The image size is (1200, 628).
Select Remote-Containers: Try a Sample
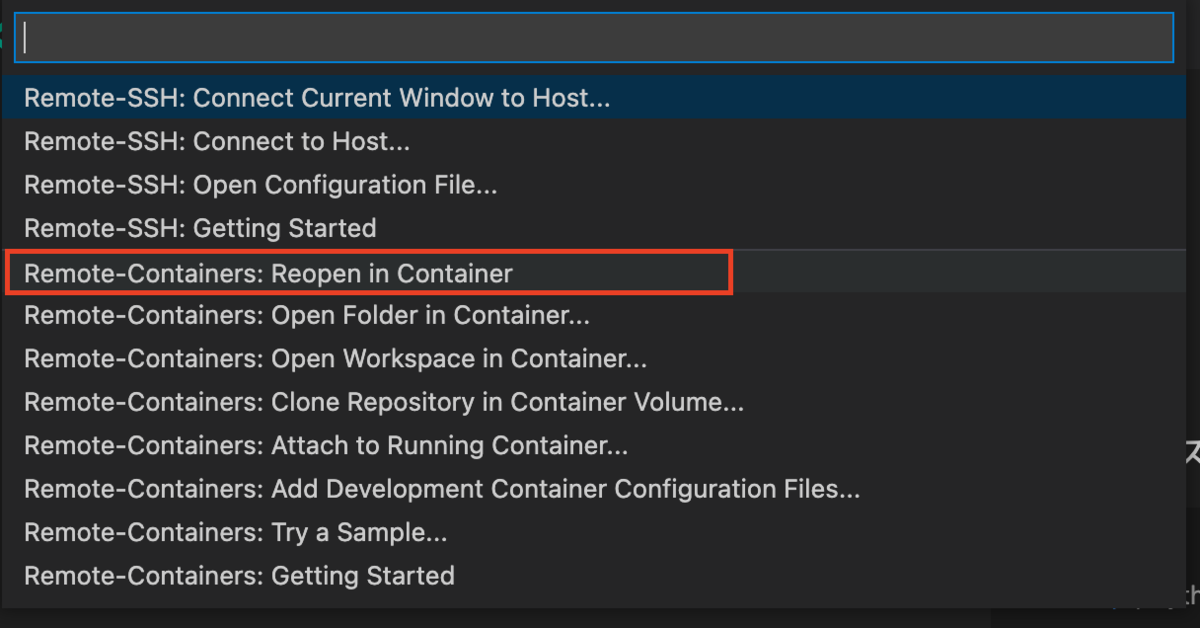point(235,533)
